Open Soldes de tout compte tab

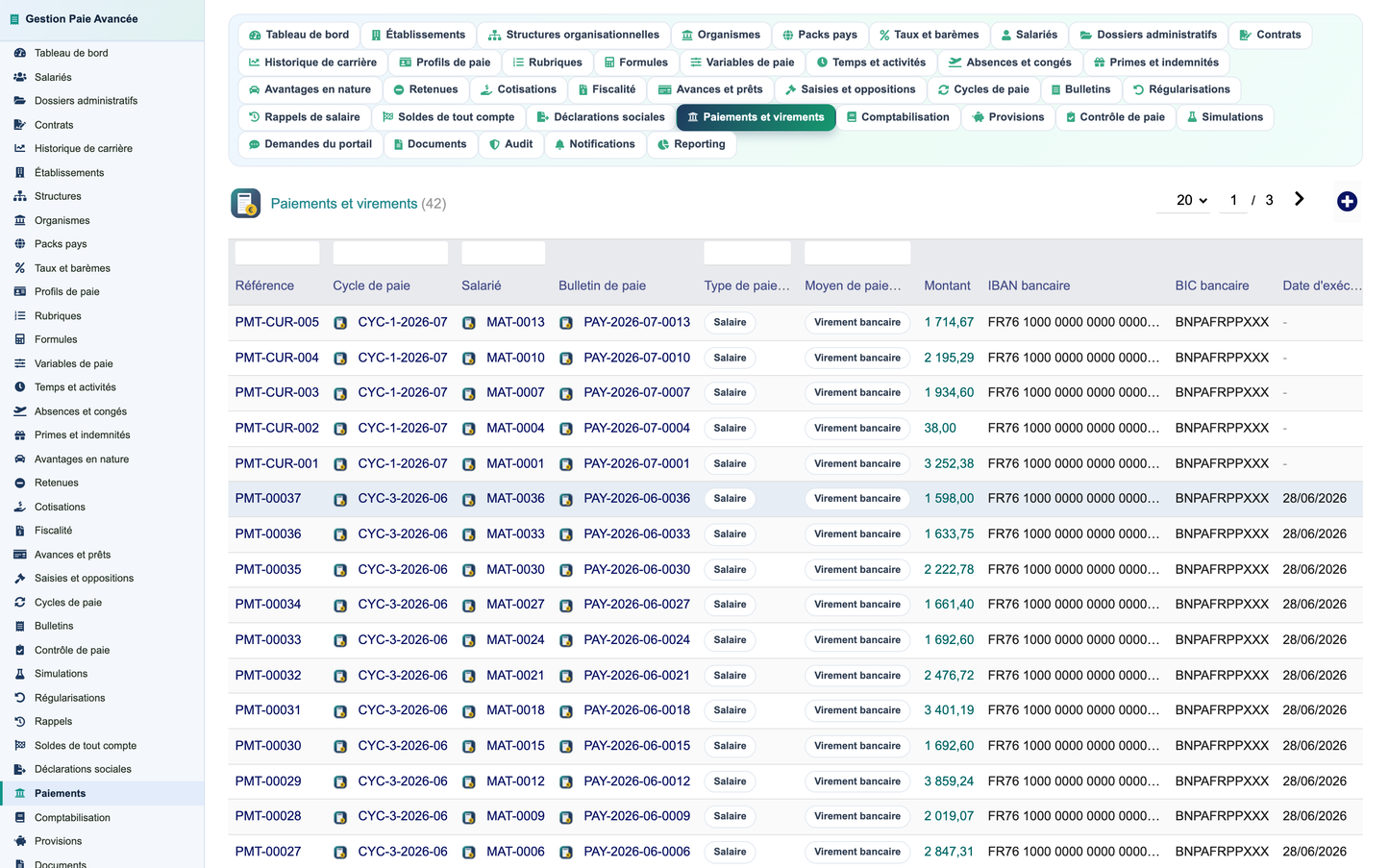448,117
